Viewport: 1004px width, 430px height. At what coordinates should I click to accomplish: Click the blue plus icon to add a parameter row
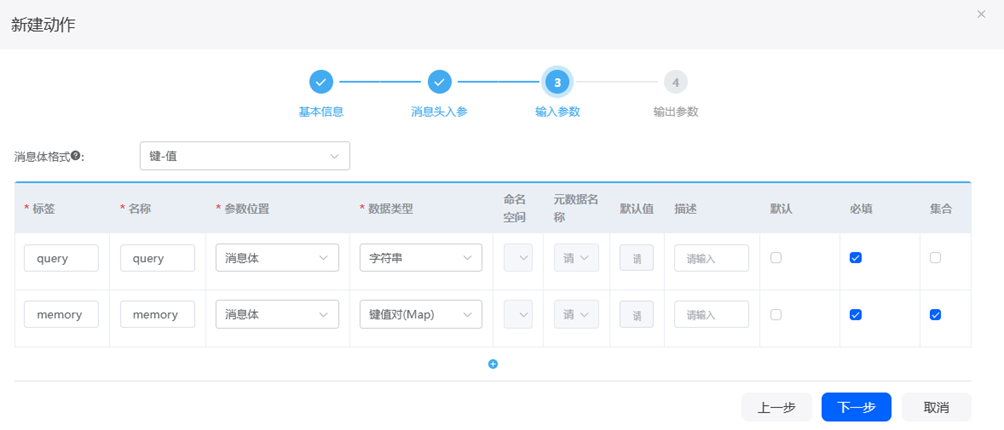point(493,364)
